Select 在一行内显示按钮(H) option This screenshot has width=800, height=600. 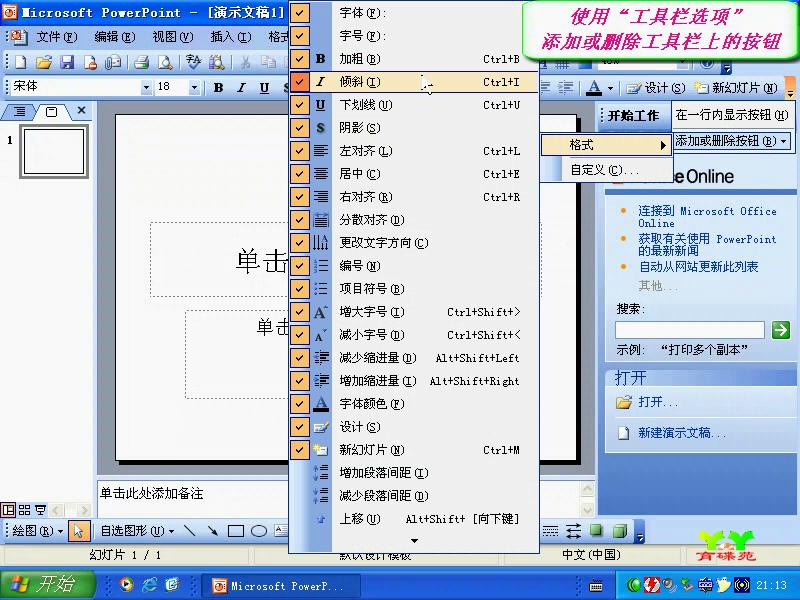(732, 115)
